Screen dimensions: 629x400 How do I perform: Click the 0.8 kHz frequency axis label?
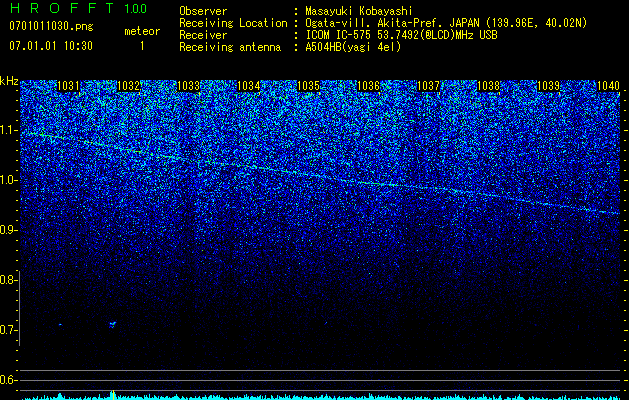coord(8,280)
